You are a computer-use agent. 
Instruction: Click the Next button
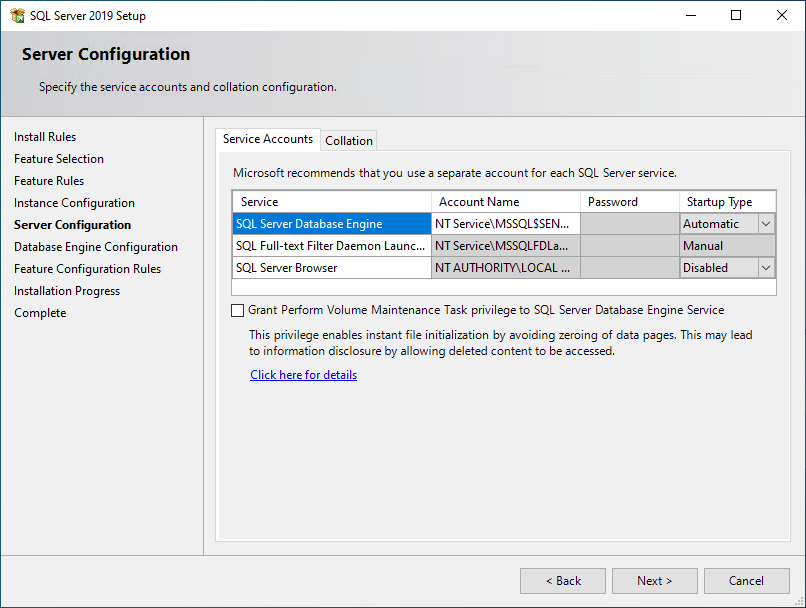pos(654,580)
